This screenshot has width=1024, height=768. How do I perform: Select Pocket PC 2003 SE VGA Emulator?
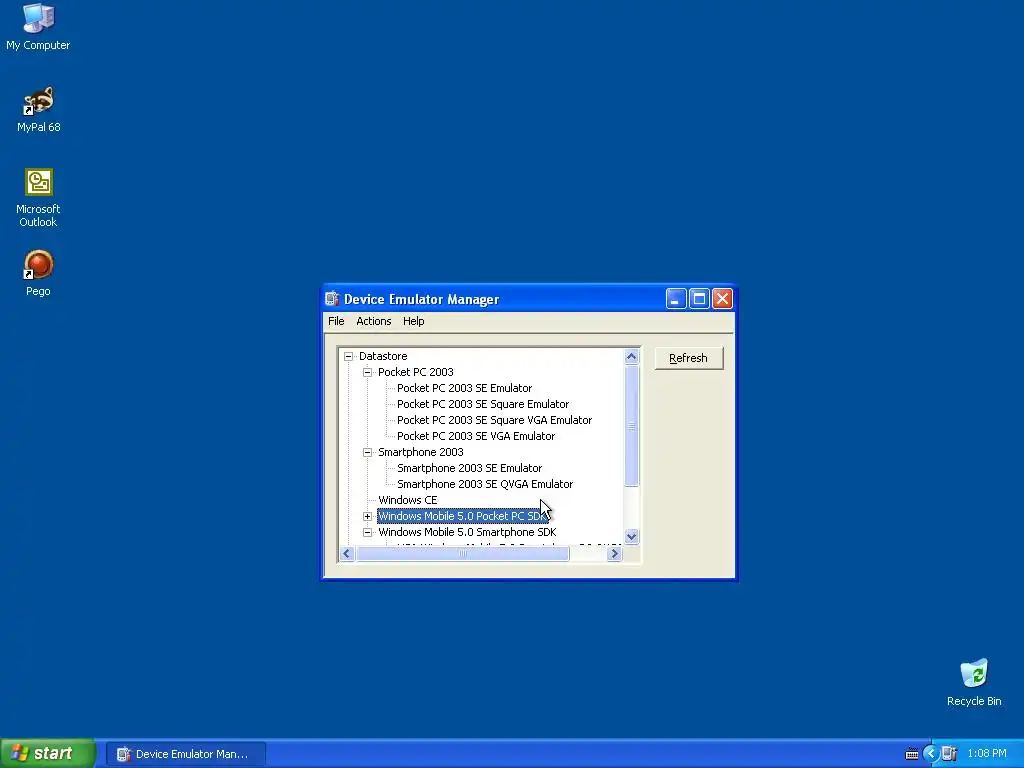point(475,436)
